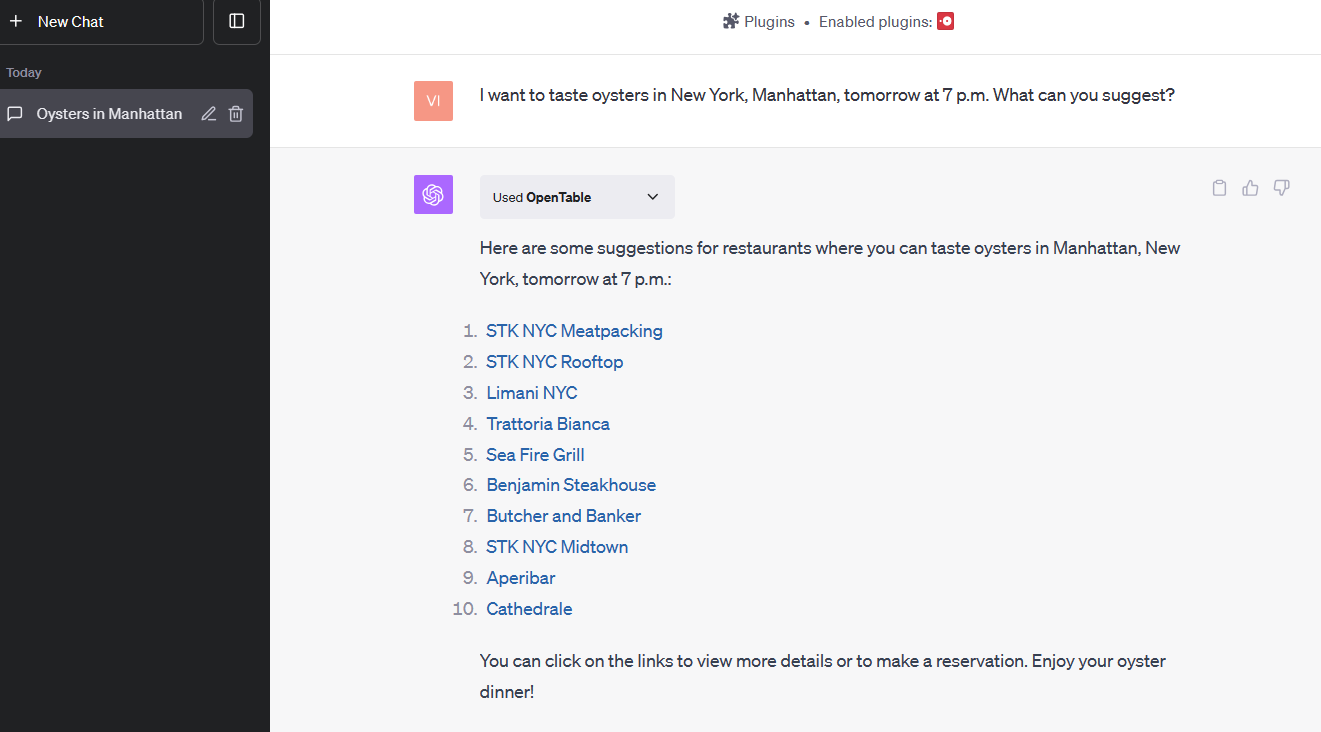Open STK NYC Meatpacking link

click(574, 331)
